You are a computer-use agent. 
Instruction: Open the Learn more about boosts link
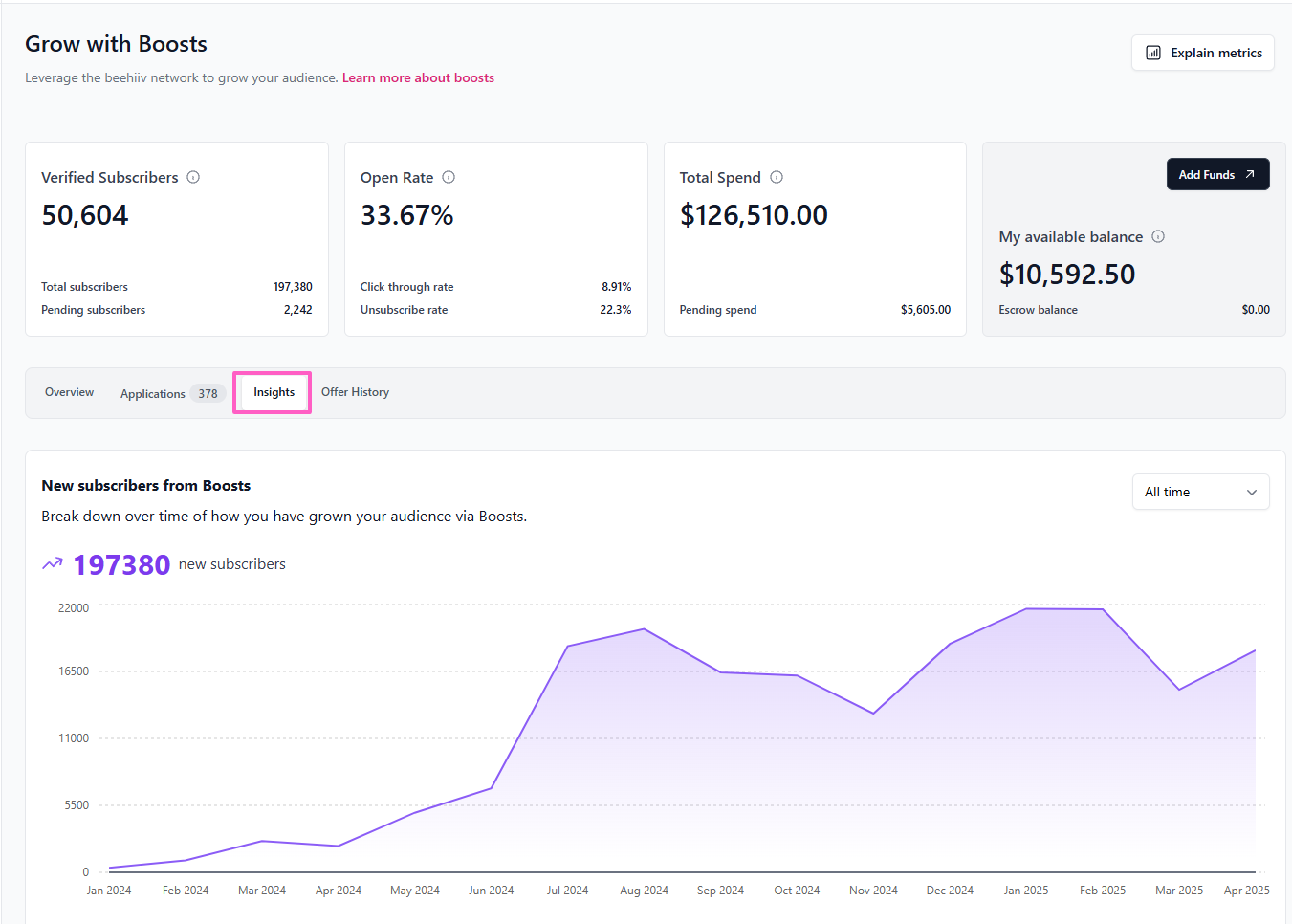point(418,77)
